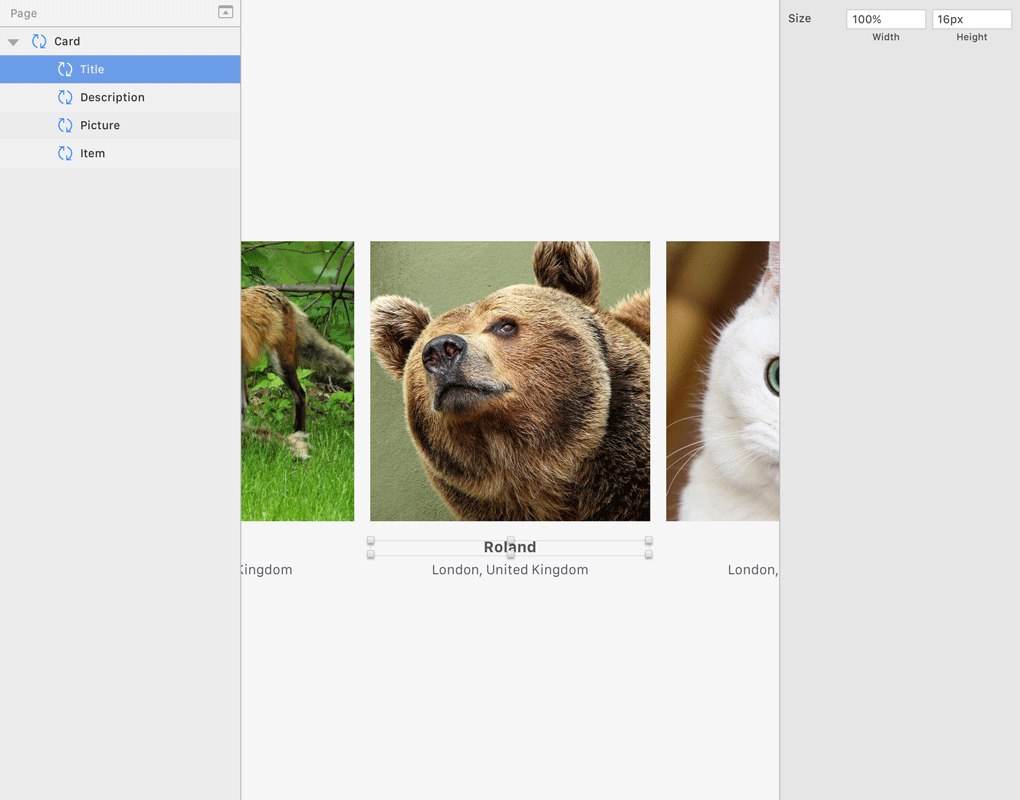Click the Item layer's component icon

point(65,153)
